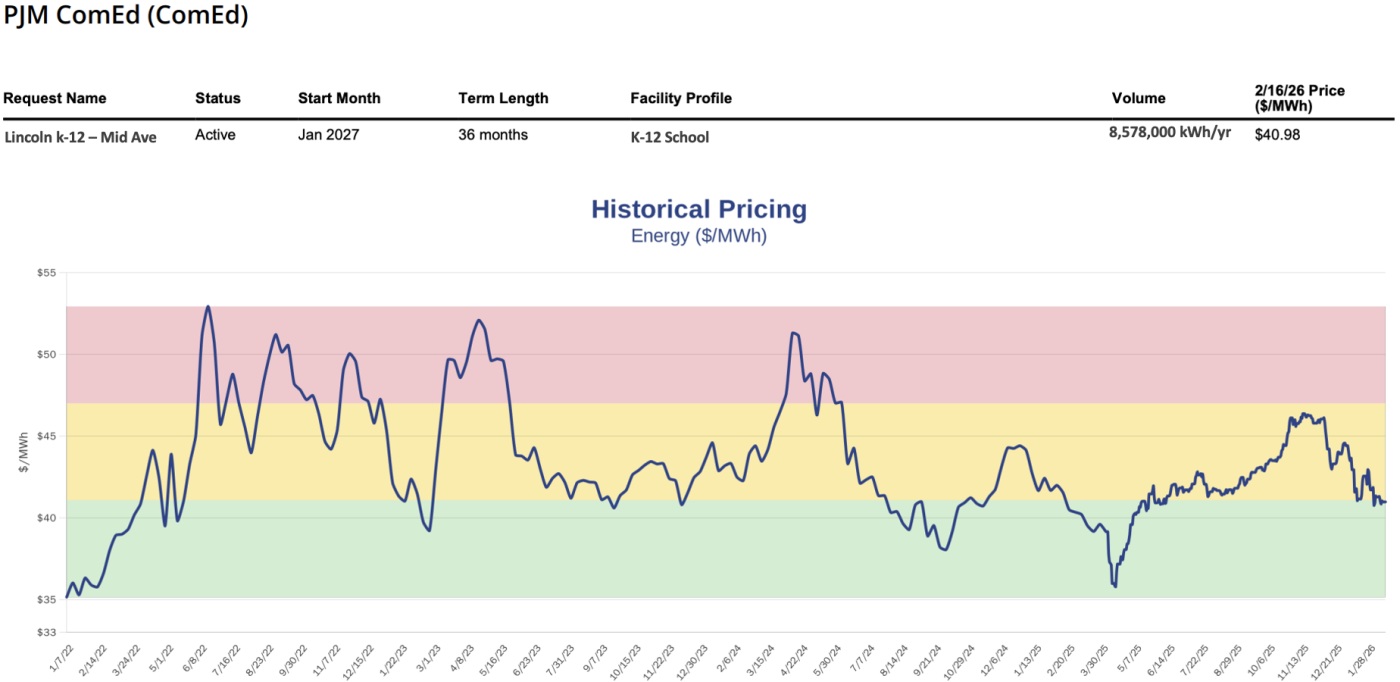Click the Term Length column header
1400x682 pixels.
[503, 98]
